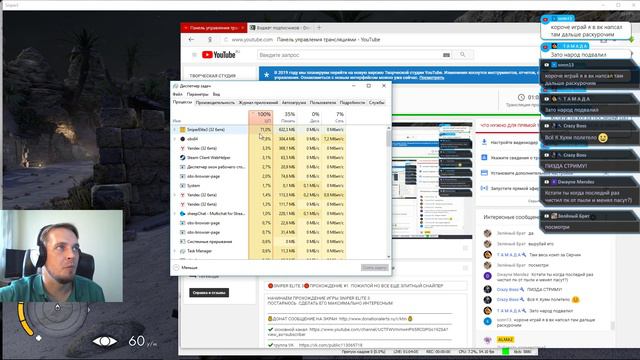Click the Task Manager vertical scrollbar

[388, 192]
